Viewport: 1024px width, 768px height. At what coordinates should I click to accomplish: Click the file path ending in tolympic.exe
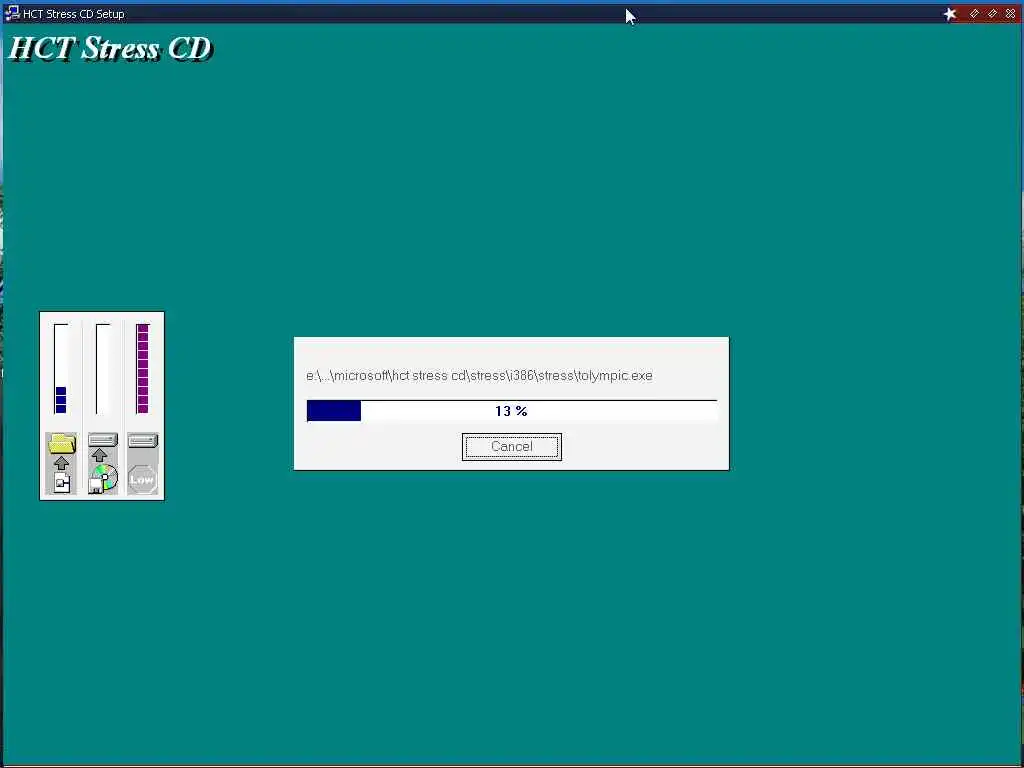pyautogui.click(x=479, y=376)
